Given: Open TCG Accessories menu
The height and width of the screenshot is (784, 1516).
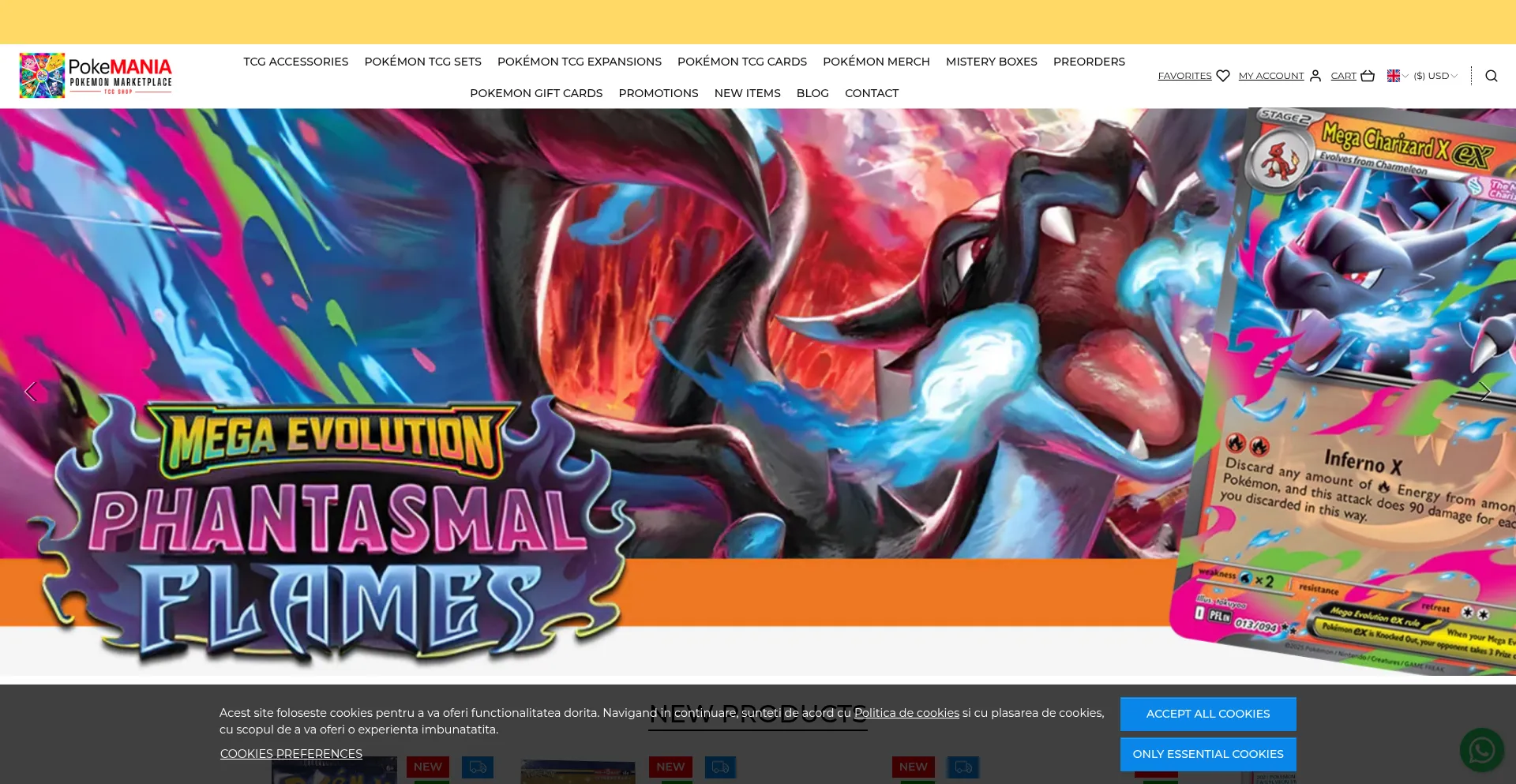Looking at the screenshot, I should [x=296, y=62].
